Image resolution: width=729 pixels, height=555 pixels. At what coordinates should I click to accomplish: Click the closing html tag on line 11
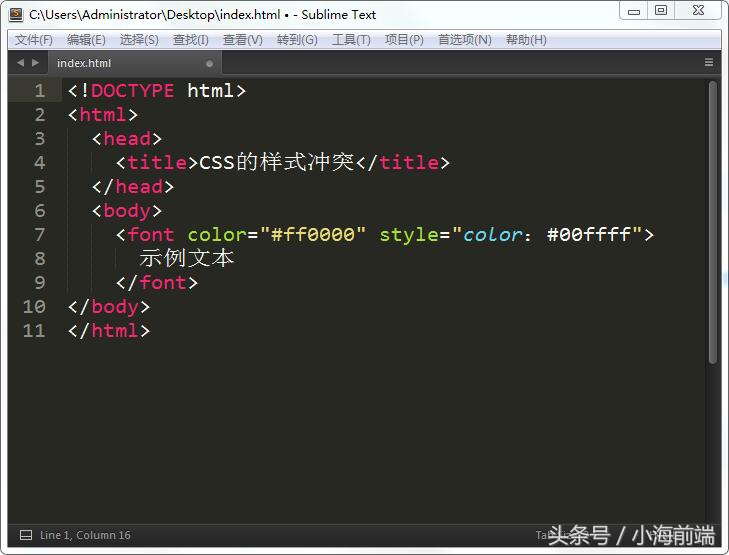click(109, 331)
